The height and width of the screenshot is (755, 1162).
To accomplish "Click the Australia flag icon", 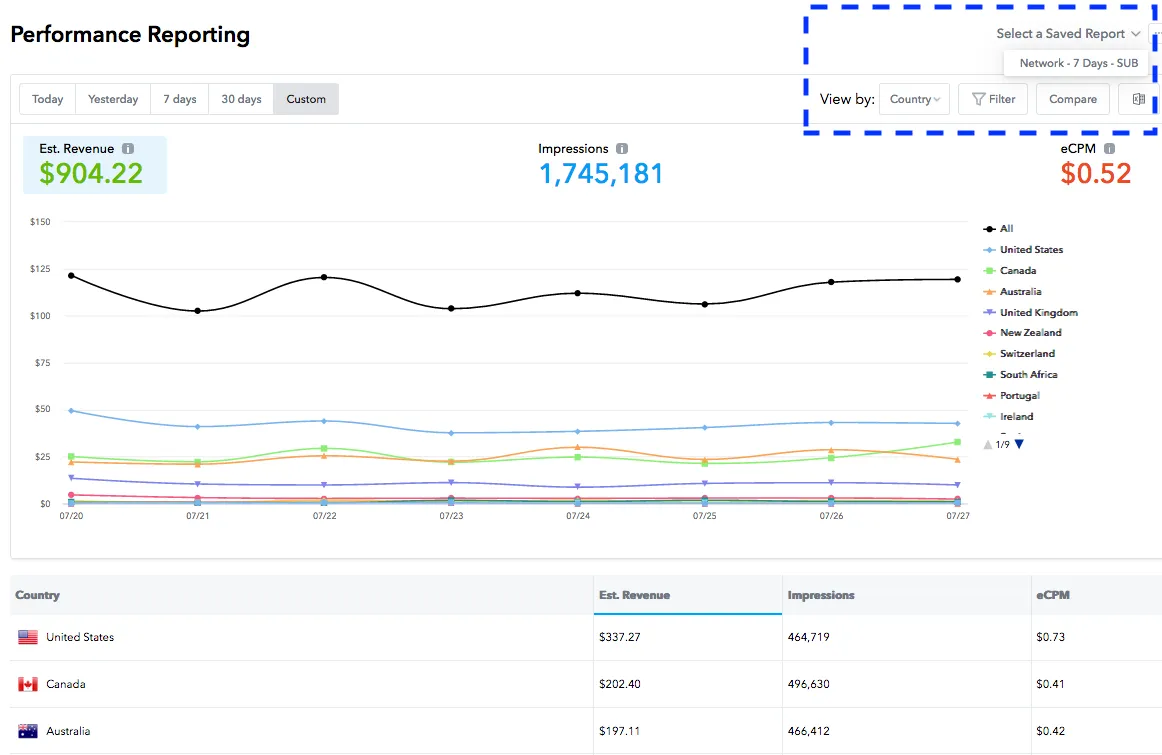I will pyautogui.click(x=25, y=731).
